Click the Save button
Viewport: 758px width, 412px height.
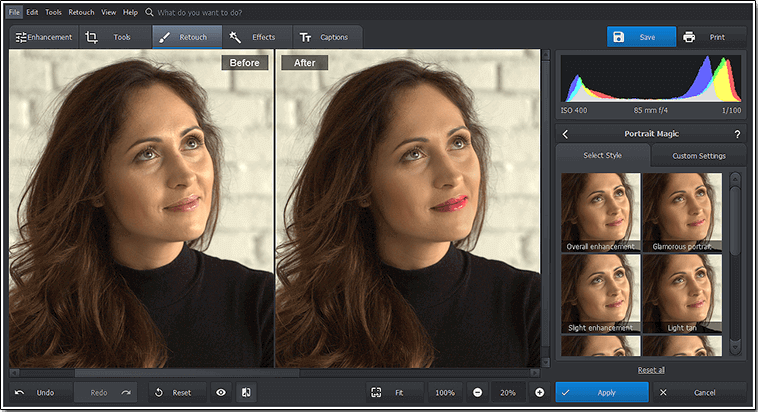(x=641, y=37)
